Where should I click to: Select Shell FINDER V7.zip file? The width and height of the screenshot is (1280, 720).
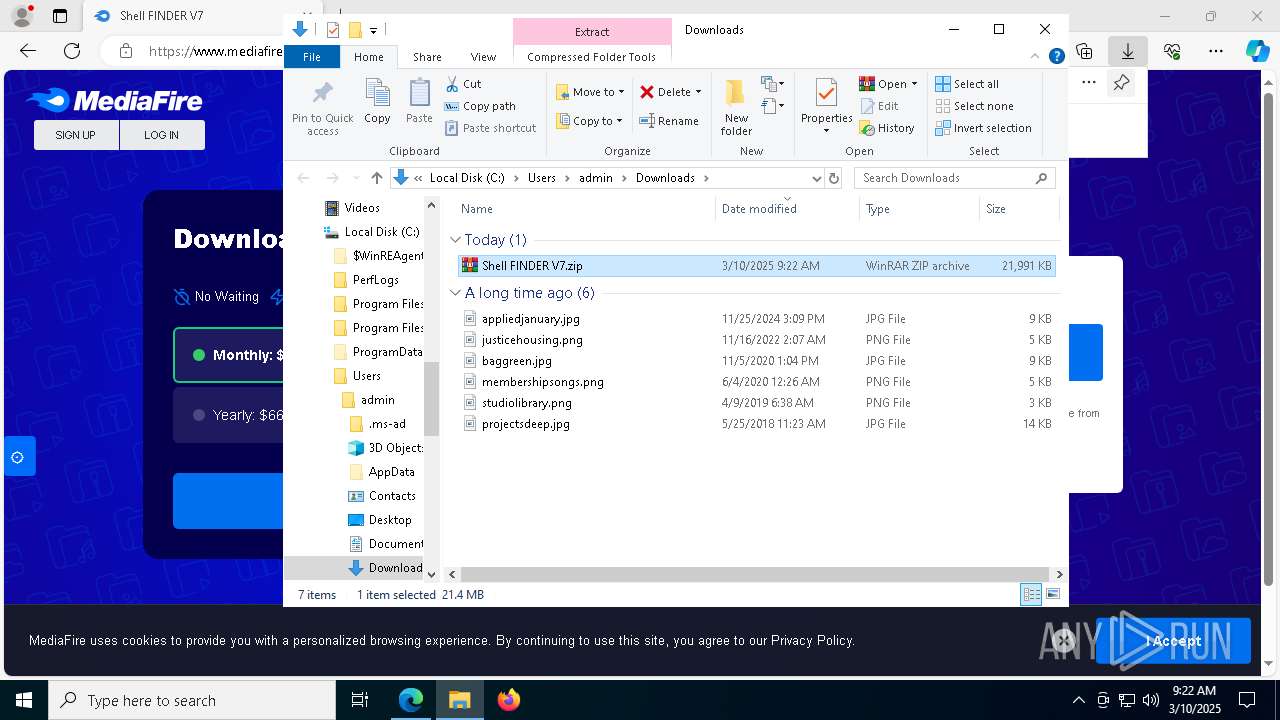(x=756, y=266)
